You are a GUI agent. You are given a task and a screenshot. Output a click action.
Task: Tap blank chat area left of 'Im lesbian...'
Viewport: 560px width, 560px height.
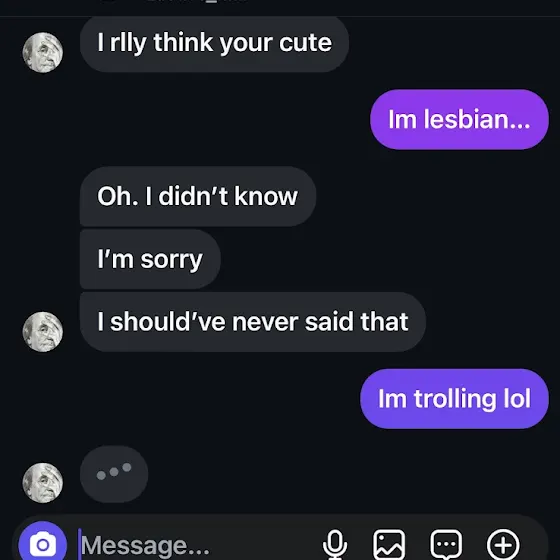pos(186,119)
